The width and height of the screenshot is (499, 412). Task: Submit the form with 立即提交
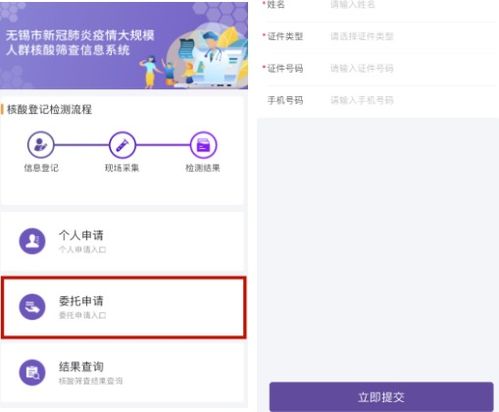(381, 397)
